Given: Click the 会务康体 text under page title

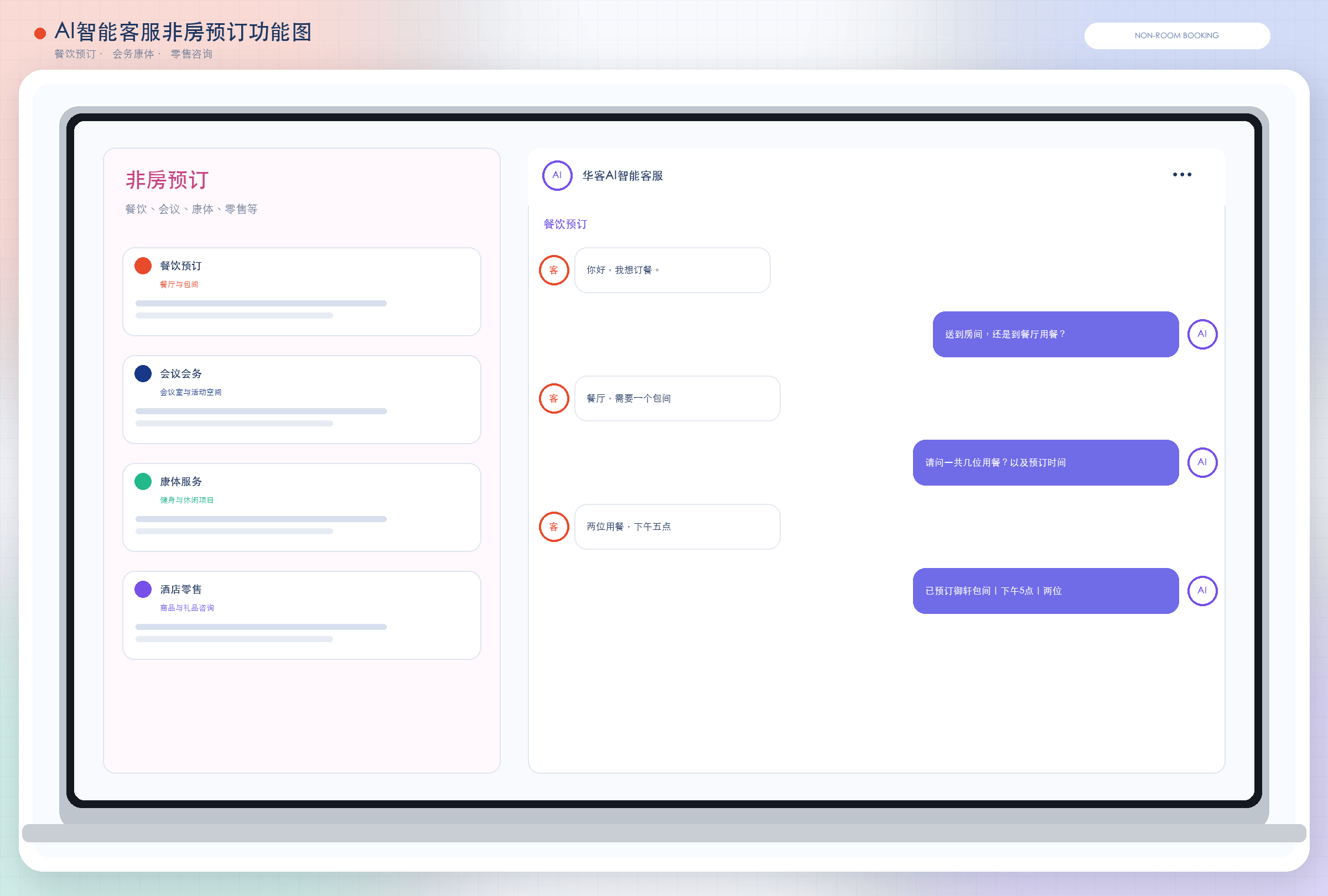Looking at the screenshot, I should tap(133, 54).
